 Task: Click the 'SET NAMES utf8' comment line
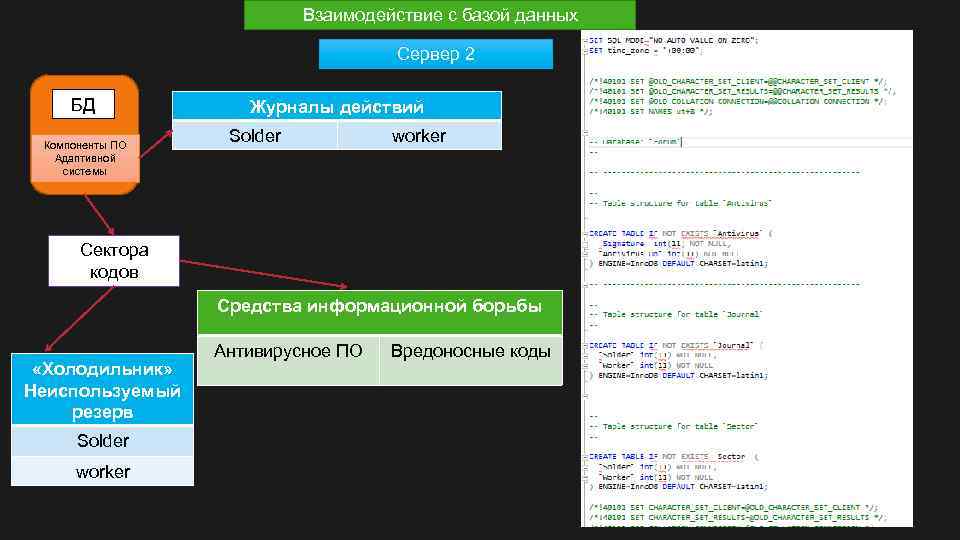click(650, 111)
